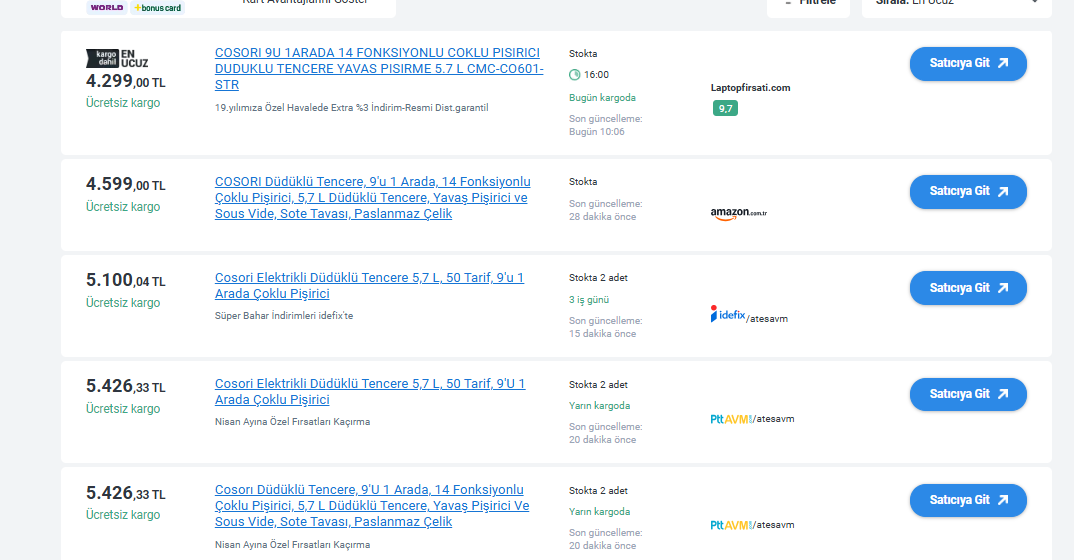Click Ücretsiz kargo under 5.100,04 TL

(x=123, y=303)
